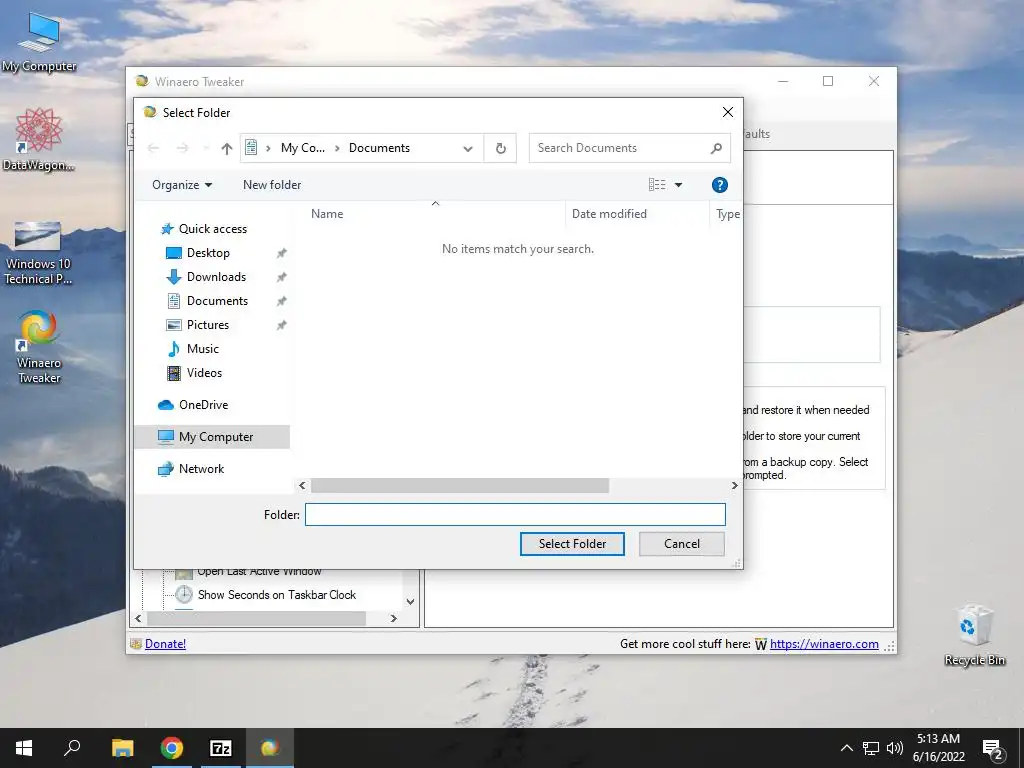The image size is (1024, 768).
Task: Select Music in navigation pane
Action: coord(202,349)
